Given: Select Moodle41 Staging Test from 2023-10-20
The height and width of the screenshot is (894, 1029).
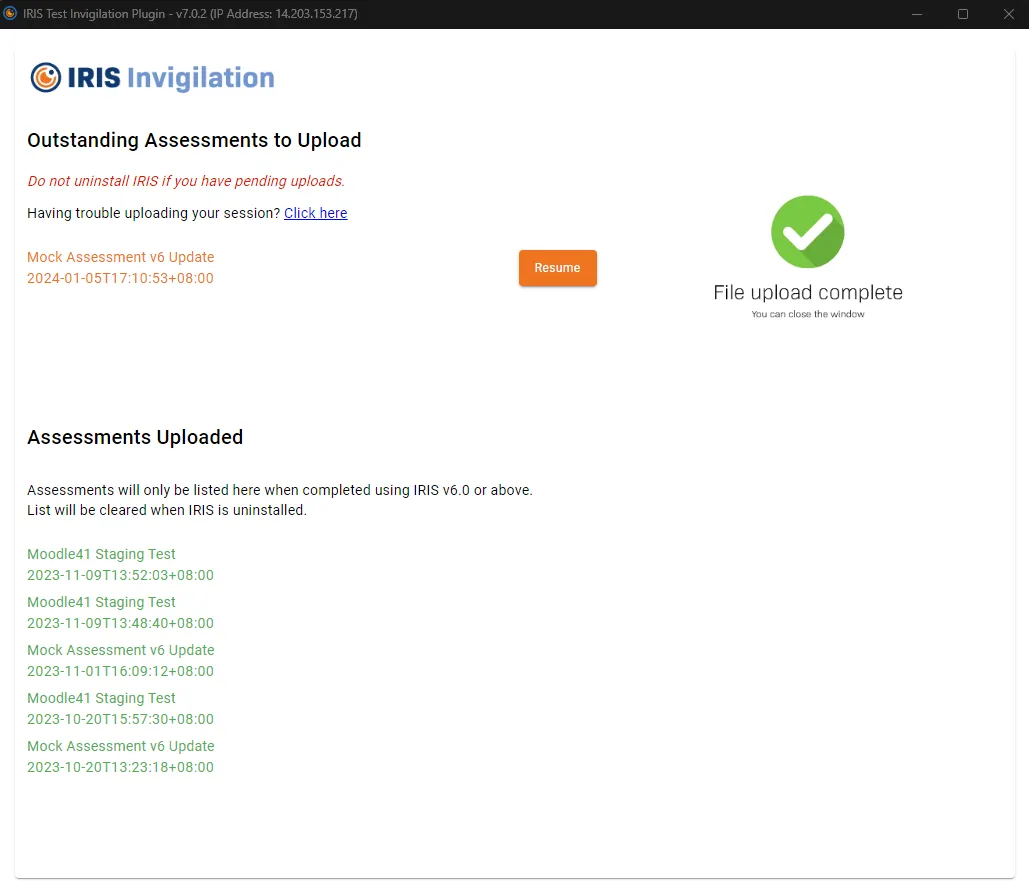Looking at the screenshot, I should (x=101, y=698).
